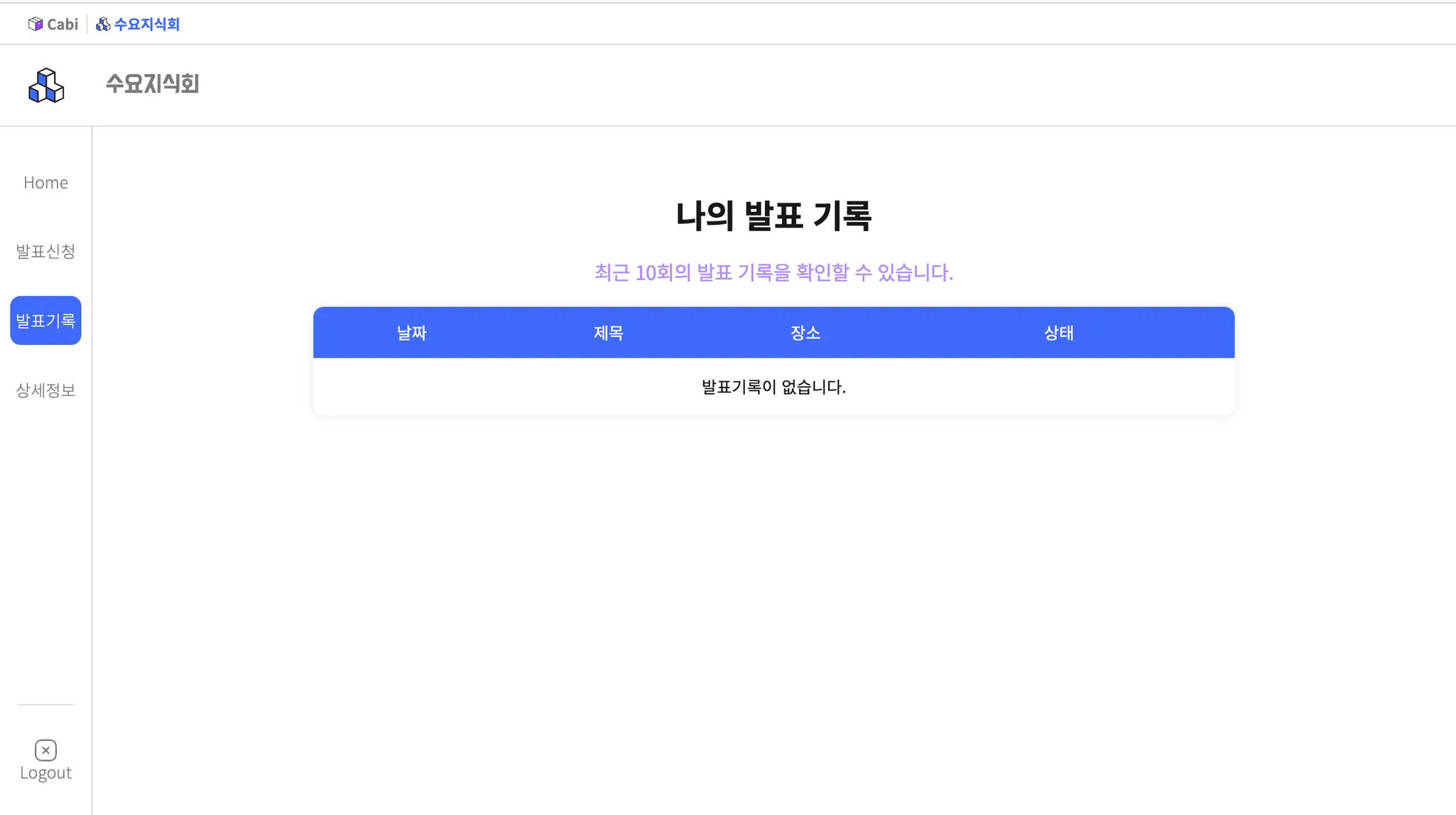
Task: Open 발표신청 in the sidebar
Action: click(45, 251)
